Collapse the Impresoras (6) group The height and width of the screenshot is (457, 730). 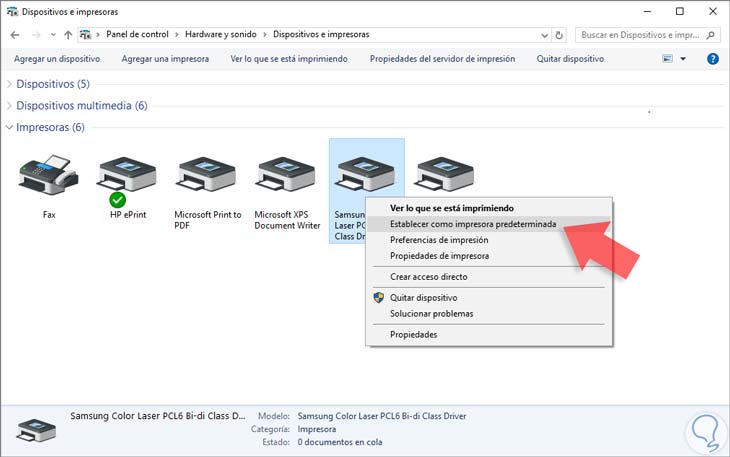click(9, 127)
